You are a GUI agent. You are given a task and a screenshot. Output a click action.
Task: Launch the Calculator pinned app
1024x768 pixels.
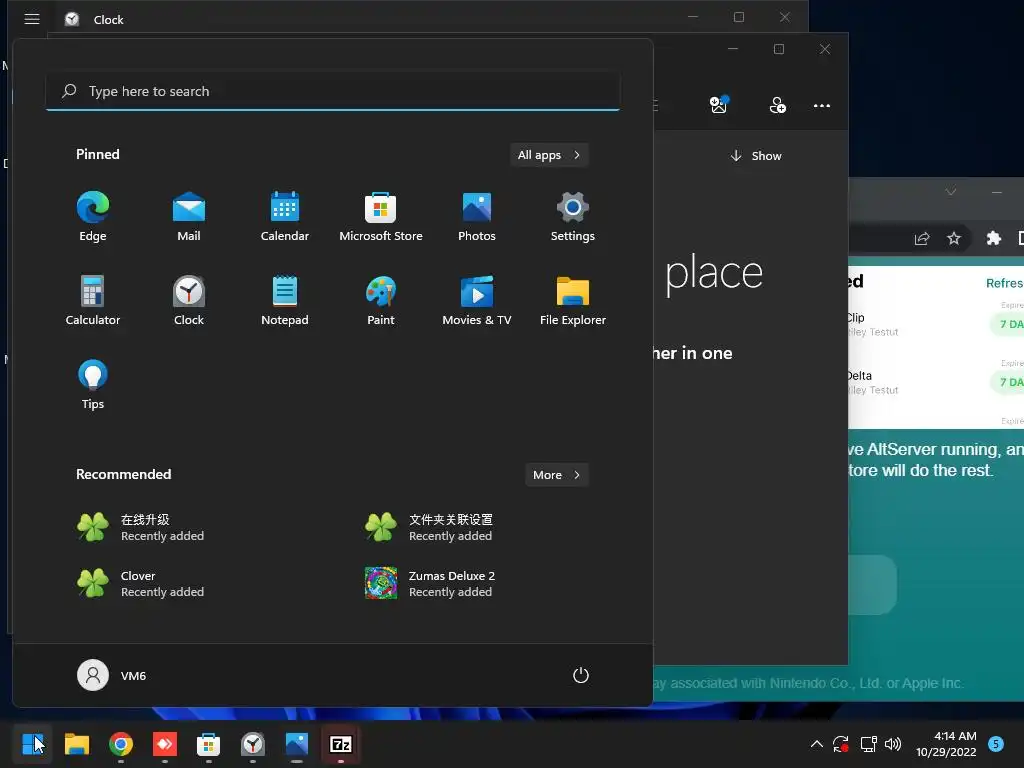click(x=93, y=300)
